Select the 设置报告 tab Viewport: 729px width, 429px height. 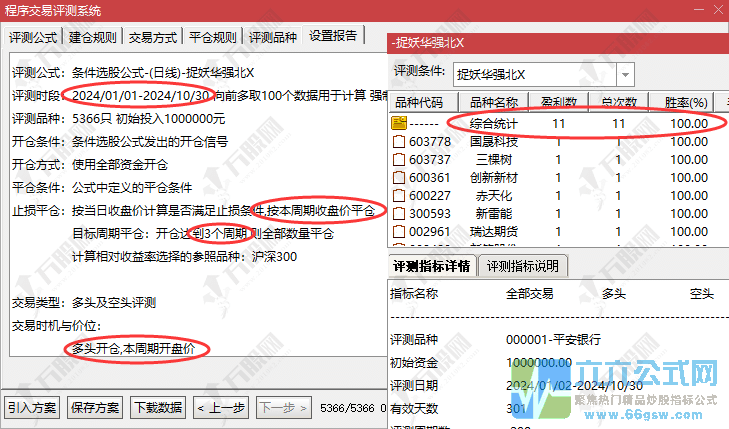click(x=333, y=36)
